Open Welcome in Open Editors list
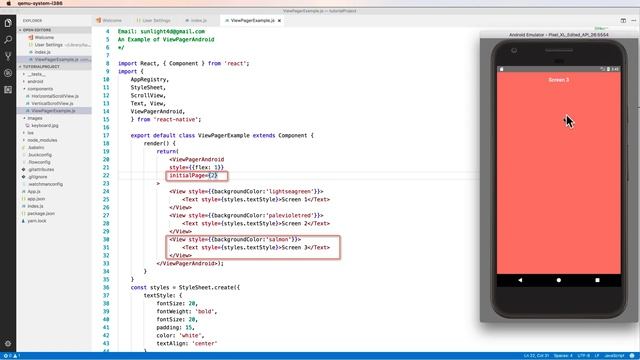Image resolution: width=640 pixels, height=360 pixels. [44, 38]
